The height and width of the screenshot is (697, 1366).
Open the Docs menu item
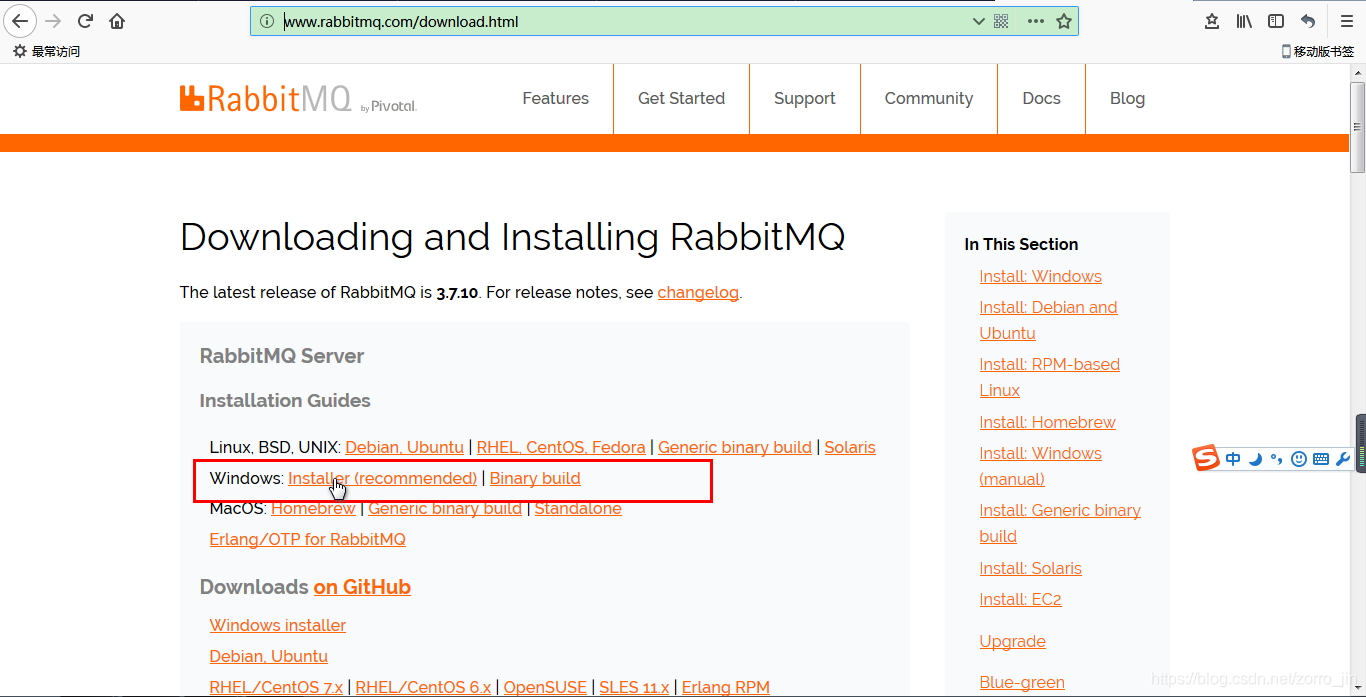point(1041,98)
